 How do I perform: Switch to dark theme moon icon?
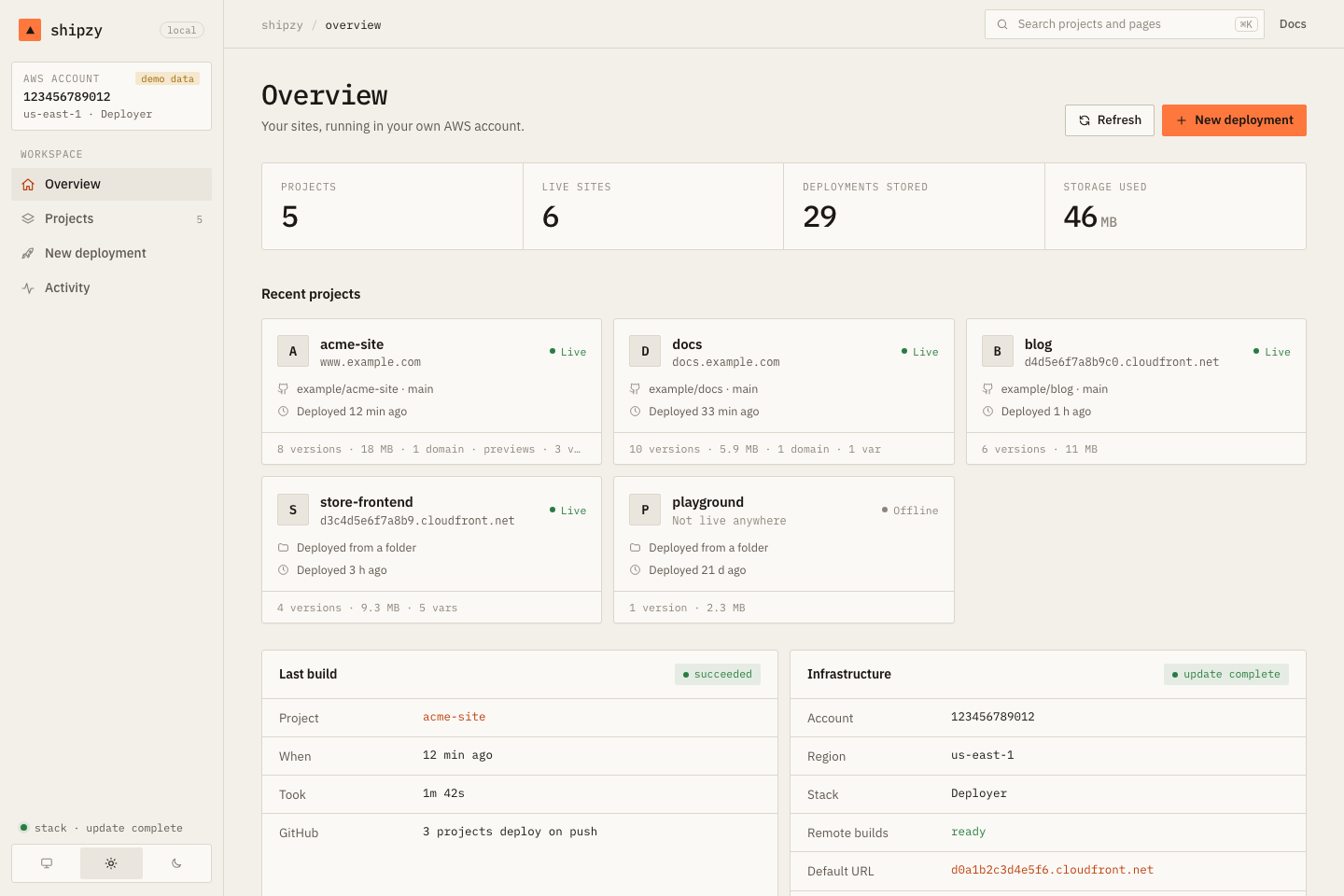[176, 863]
